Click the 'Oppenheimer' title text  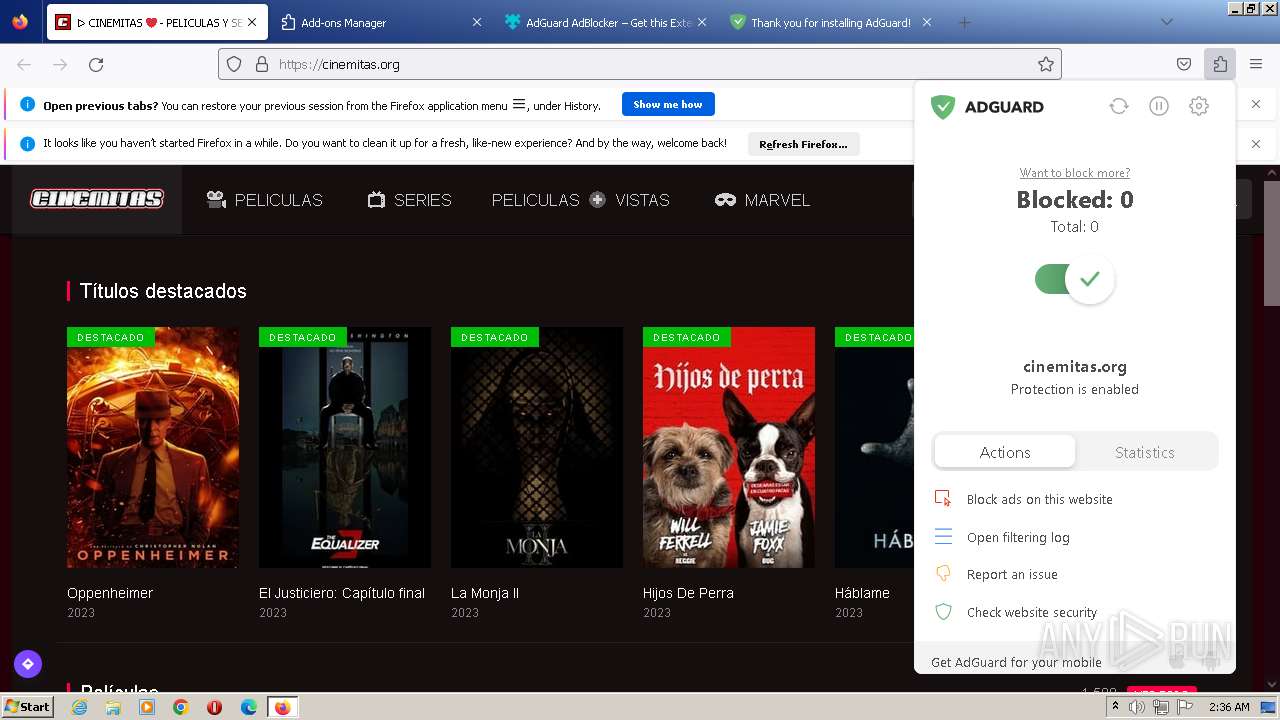(x=110, y=593)
